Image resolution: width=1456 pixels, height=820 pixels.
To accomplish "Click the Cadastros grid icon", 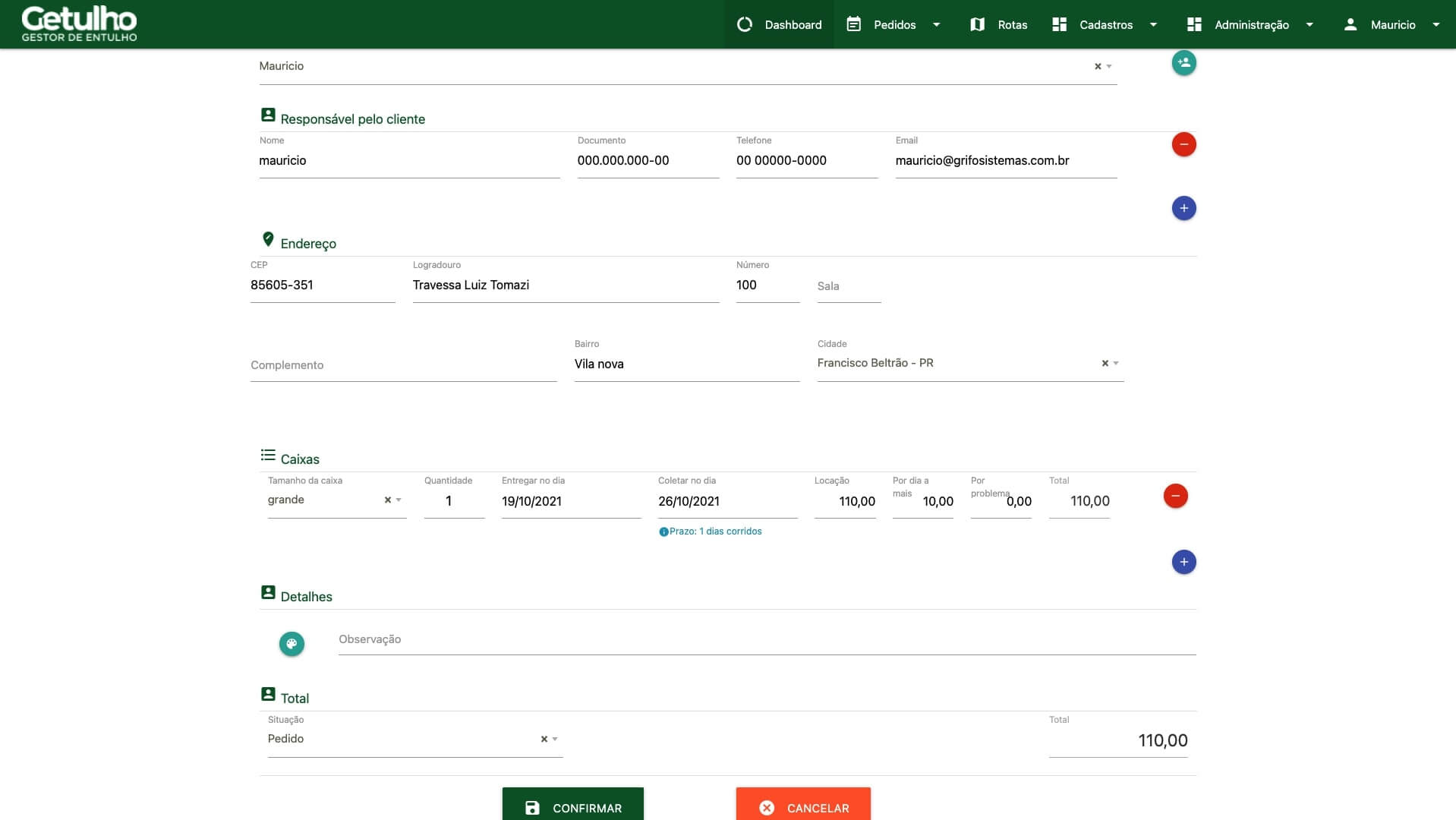I will click(1059, 24).
